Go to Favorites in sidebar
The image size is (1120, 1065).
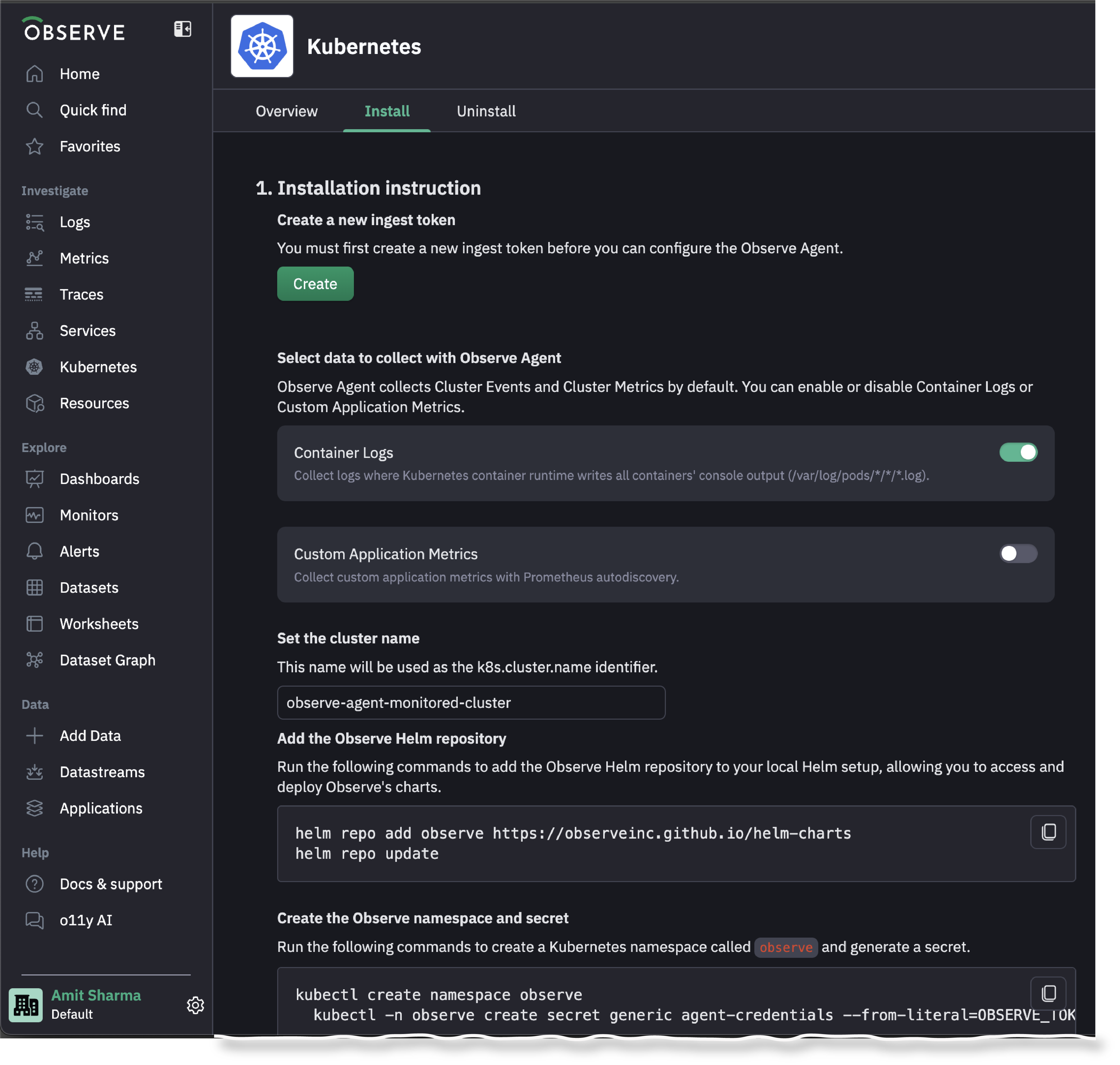(x=90, y=147)
